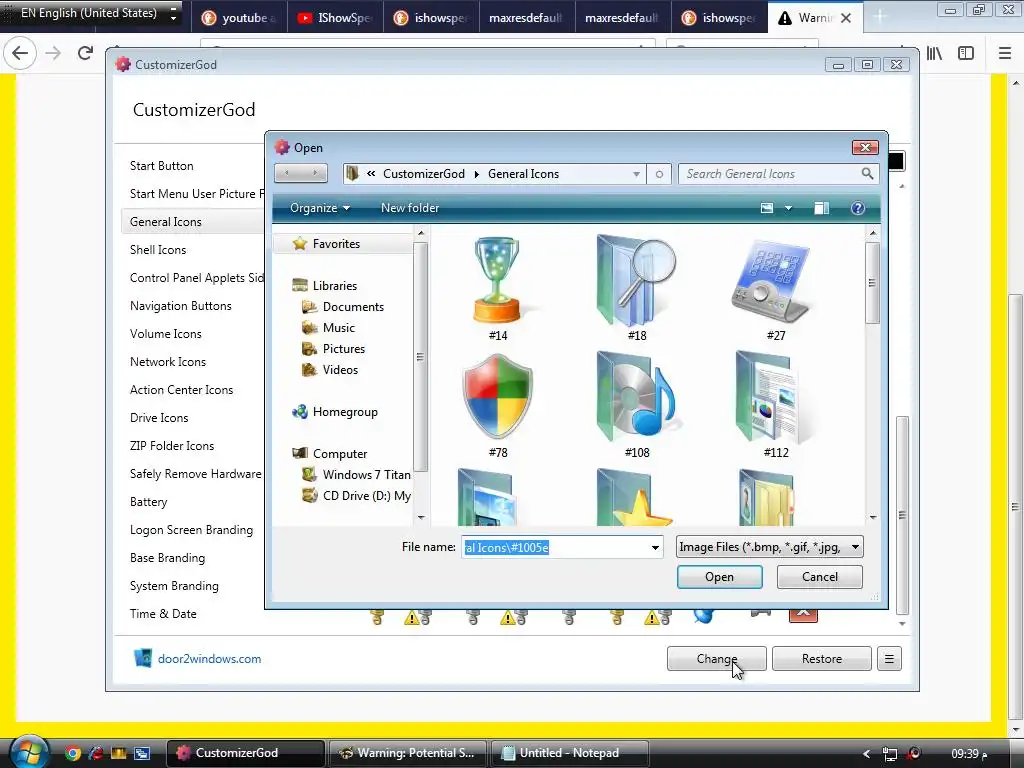Switch to the IShowSpe YouTube tab
Image resolution: width=1024 pixels, height=768 pixels.
334,18
